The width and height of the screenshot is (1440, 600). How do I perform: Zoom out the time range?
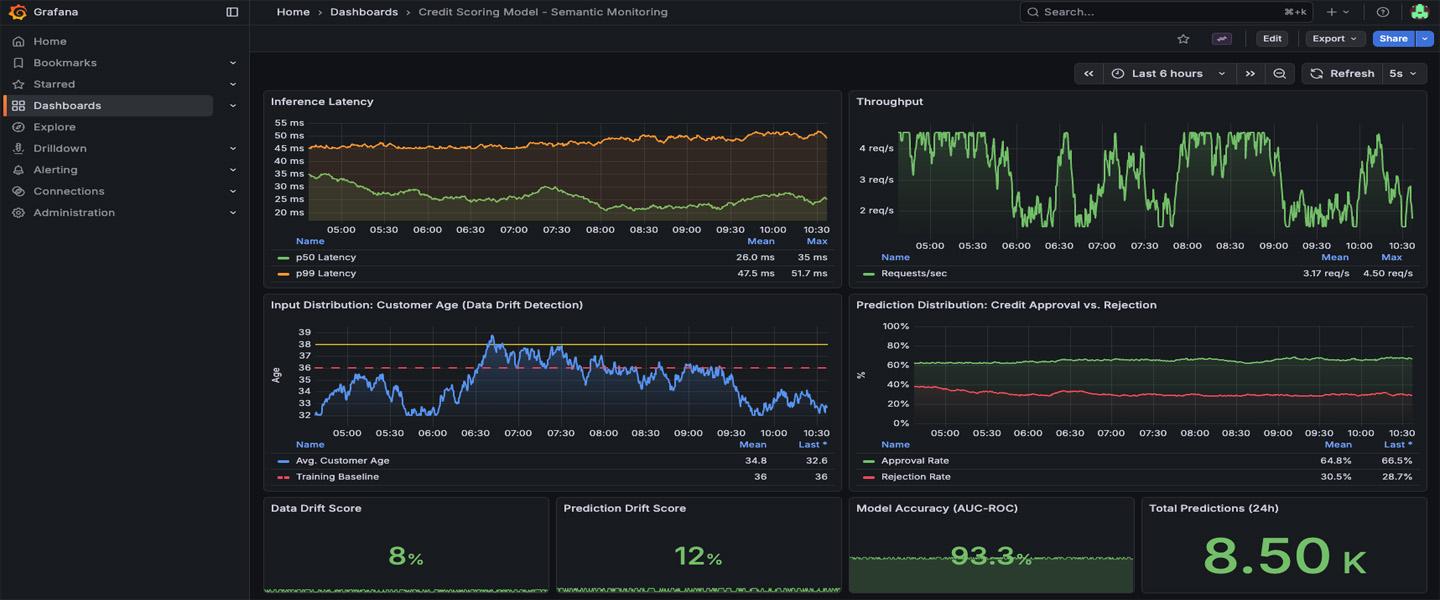click(1279, 74)
